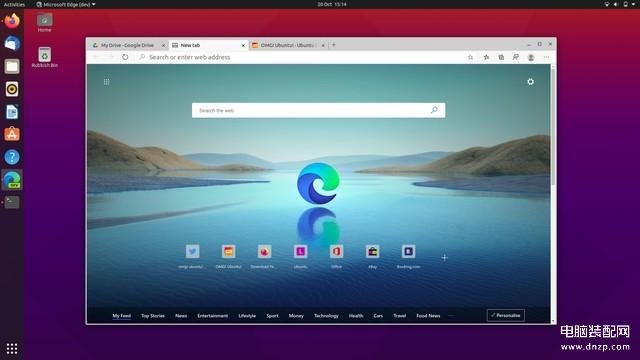Click the browser Back arrow
640x360 pixels.
click(x=95, y=57)
